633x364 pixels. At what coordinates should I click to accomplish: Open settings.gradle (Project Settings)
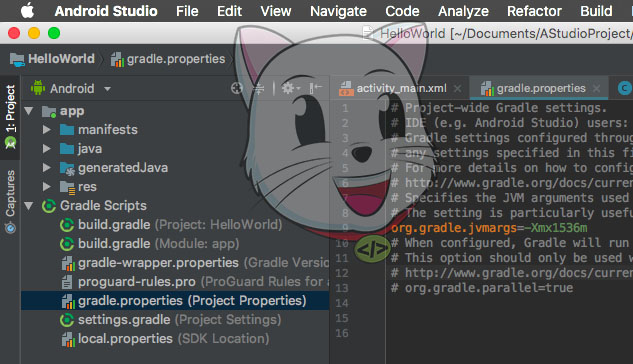(x=179, y=320)
